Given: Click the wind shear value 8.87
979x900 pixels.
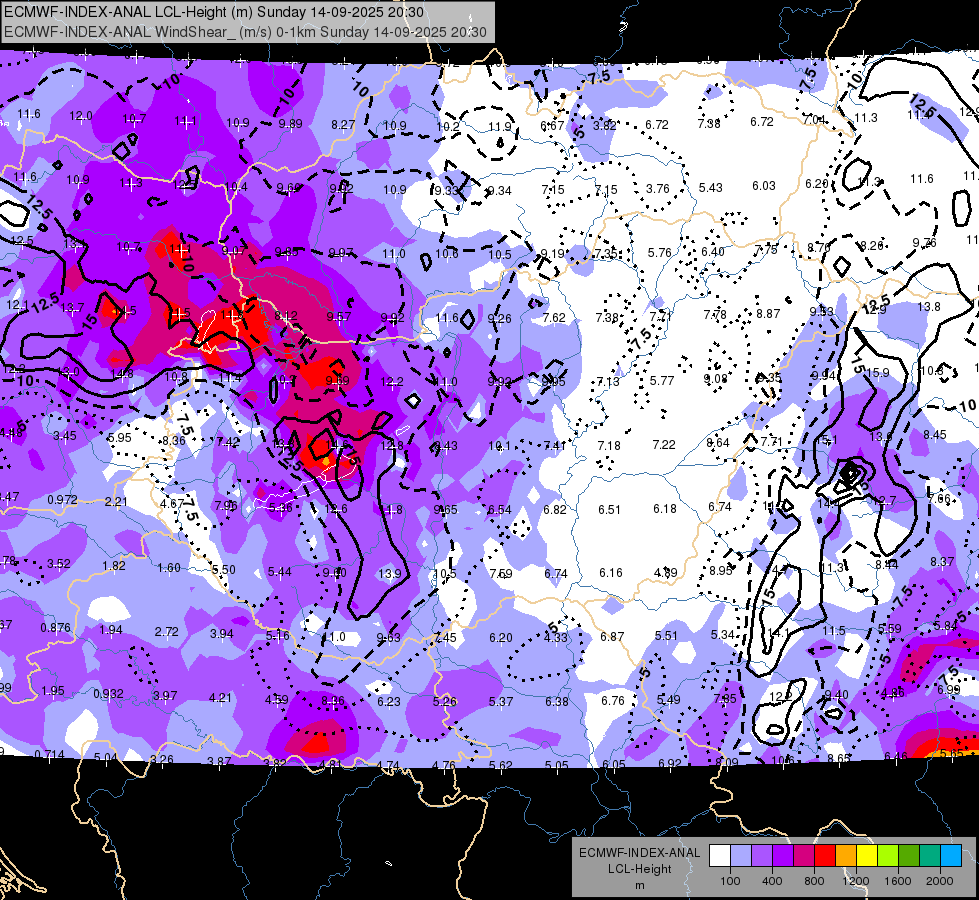Looking at the screenshot, I should click(x=768, y=314).
